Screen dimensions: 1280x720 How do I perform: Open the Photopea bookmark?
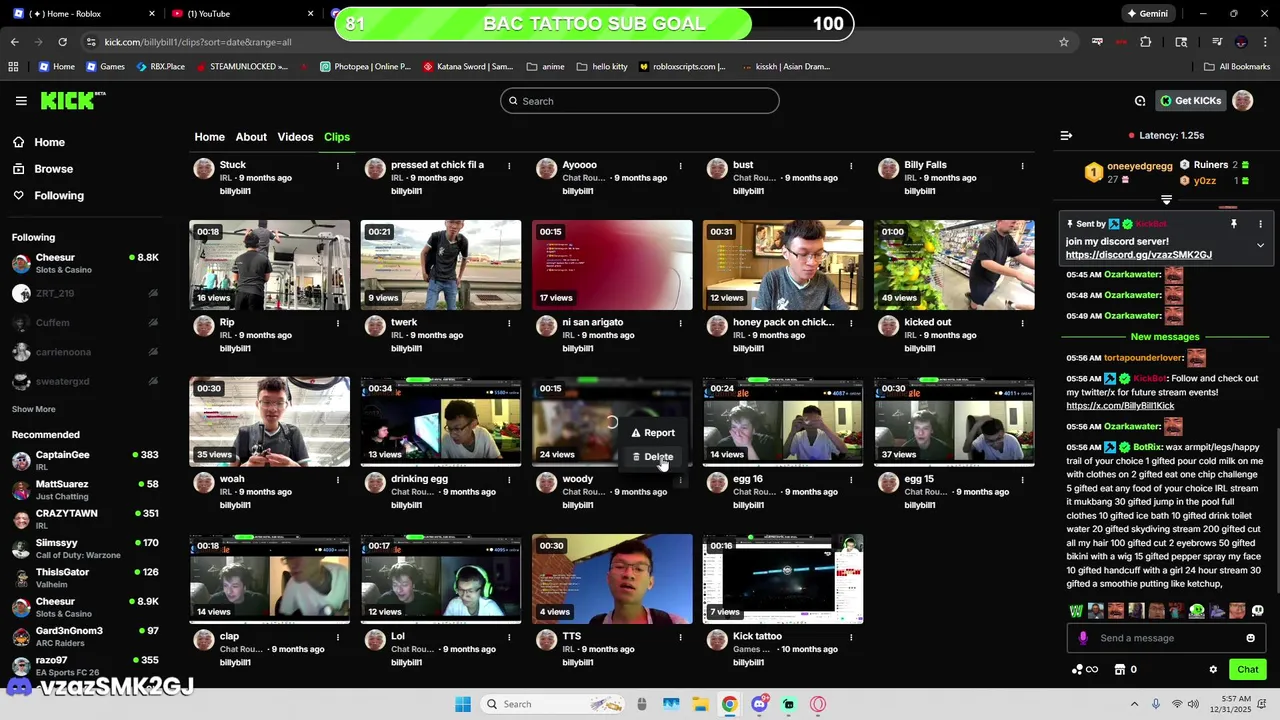[x=365, y=67]
